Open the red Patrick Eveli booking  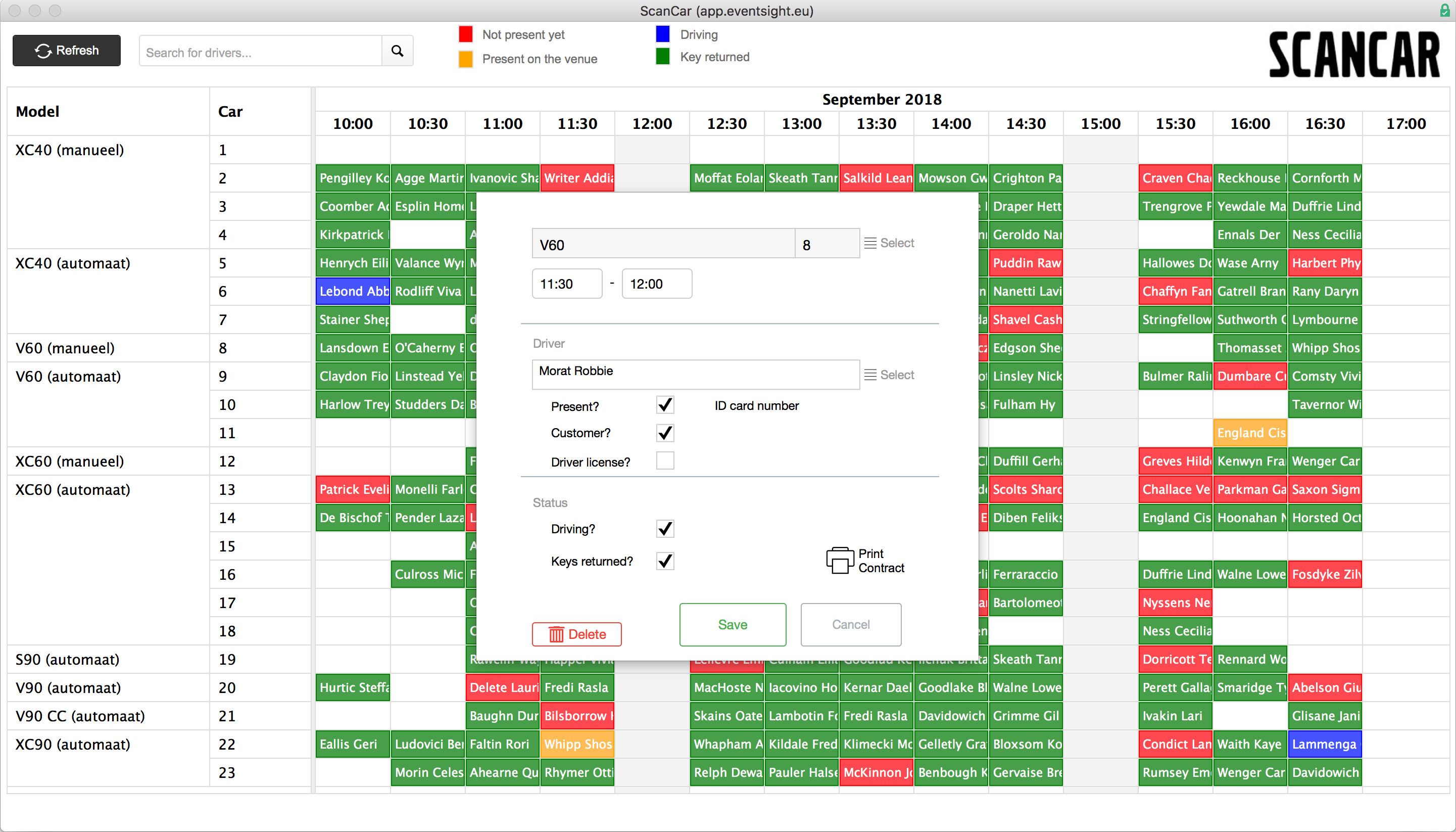point(353,489)
